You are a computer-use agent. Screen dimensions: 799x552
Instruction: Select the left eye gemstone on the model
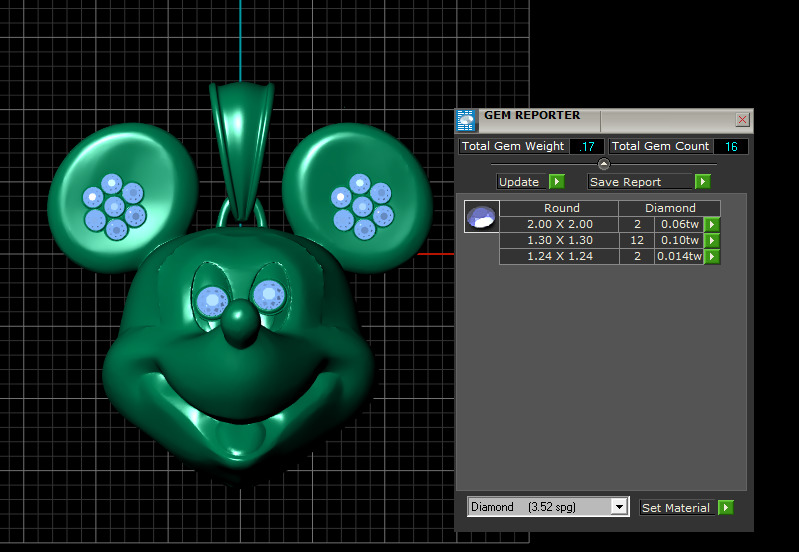tap(212, 301)
